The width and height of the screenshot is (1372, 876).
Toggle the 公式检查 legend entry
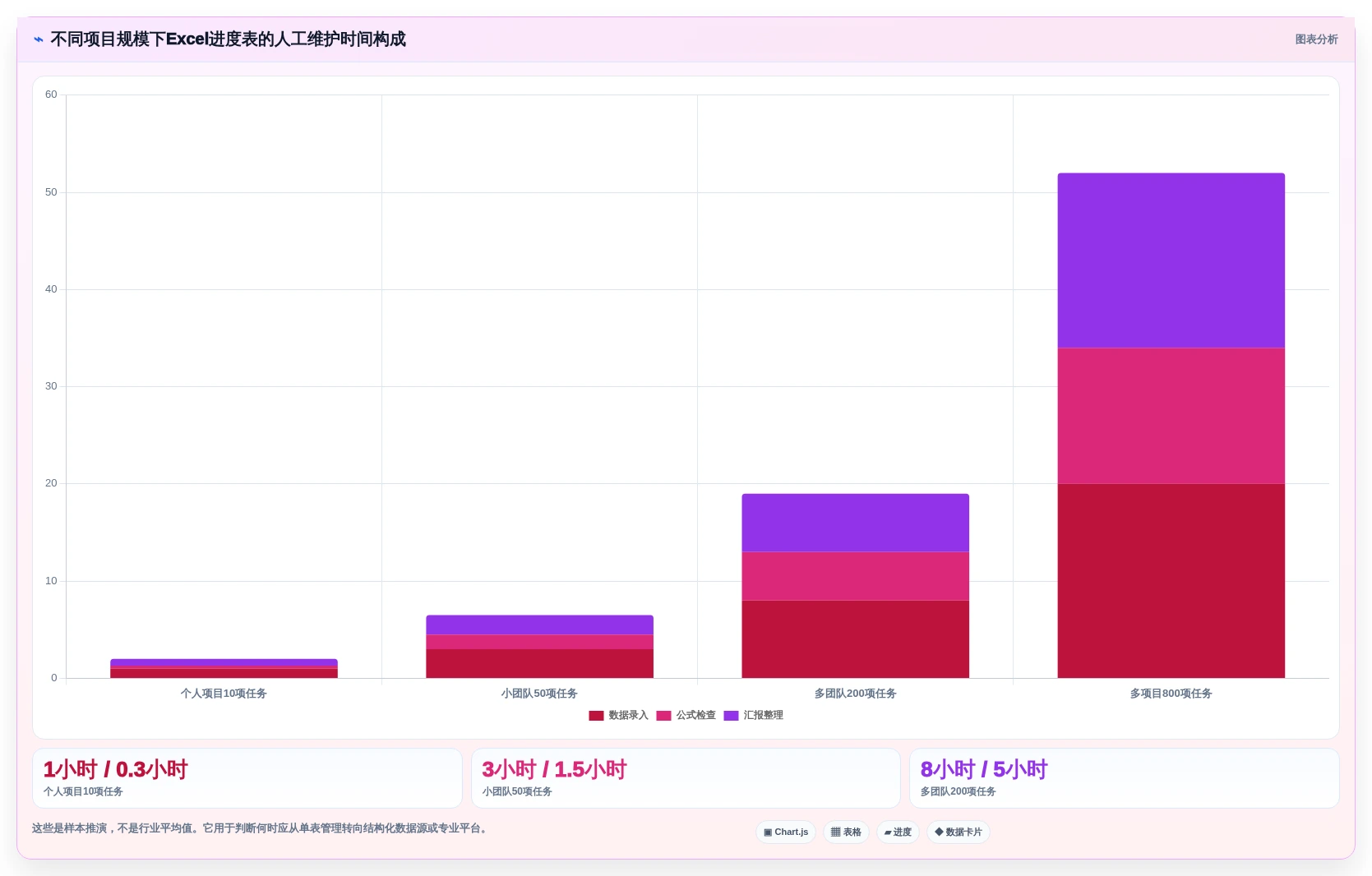686,716
